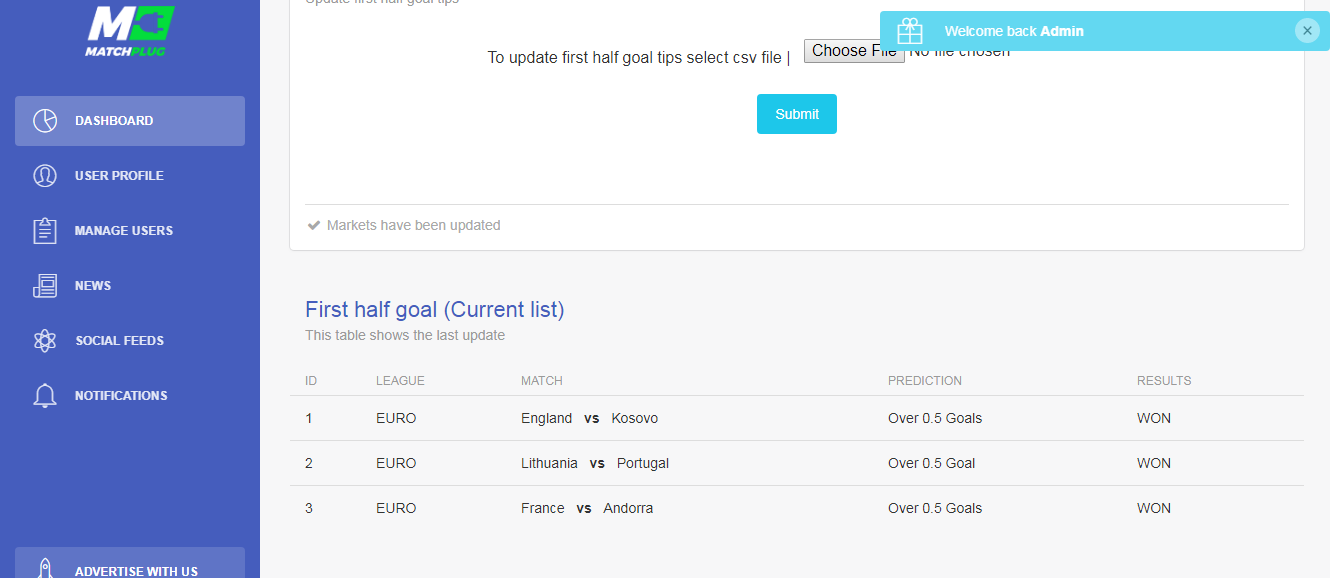Select the England vs Kosovo row
Image resolution: width=1330 pixels, height=578 pixels.
(797, 418)
